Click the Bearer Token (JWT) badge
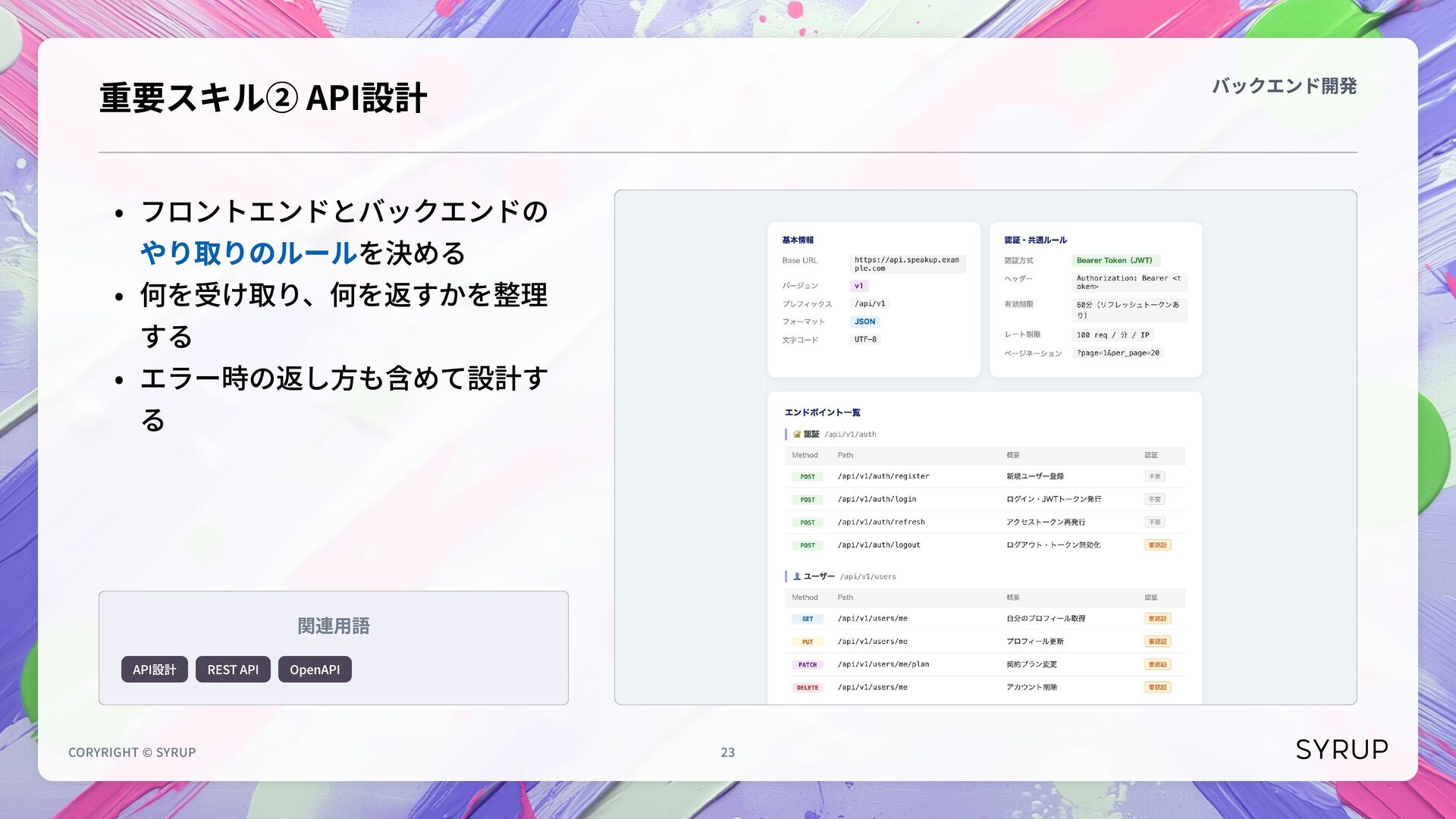Viewport: 1456px width, 819px height. [x=1115, y=260]
